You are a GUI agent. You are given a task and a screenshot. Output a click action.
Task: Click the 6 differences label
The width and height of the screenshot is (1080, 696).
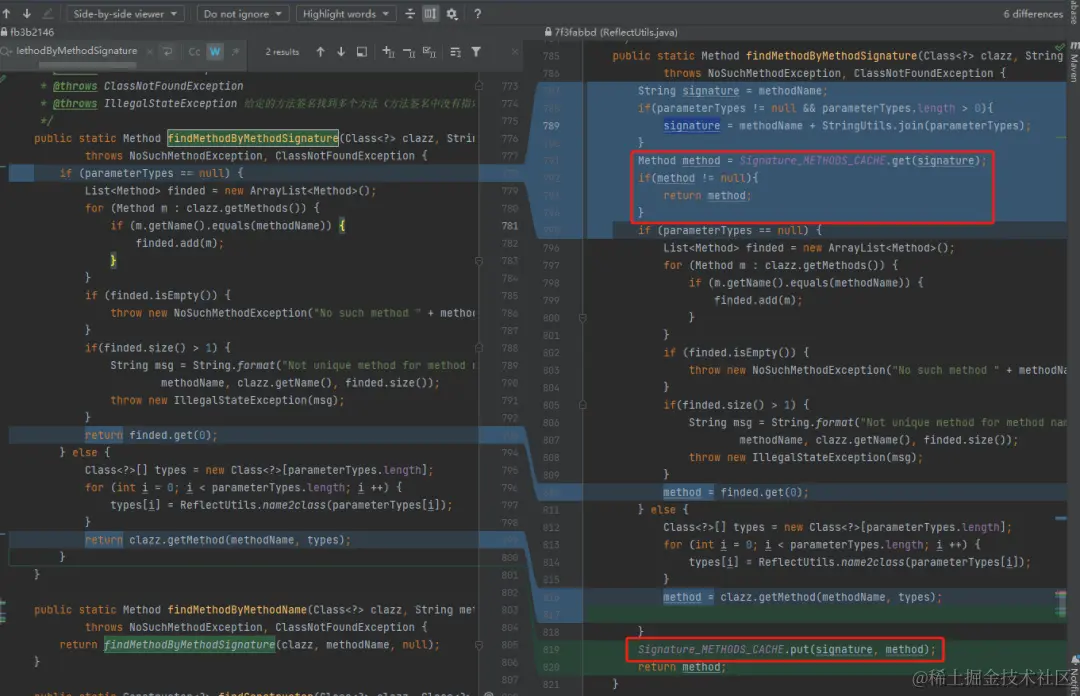[x=1032, y=14]
